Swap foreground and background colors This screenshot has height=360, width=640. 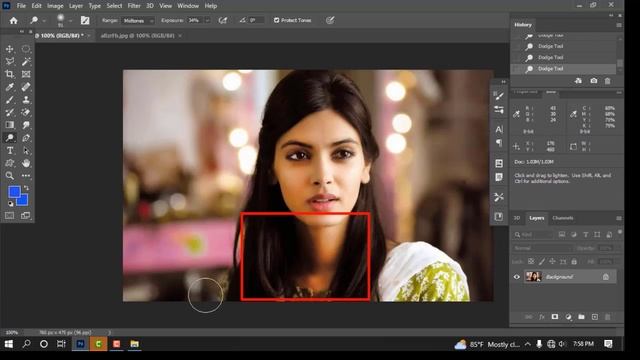[27, 188]
